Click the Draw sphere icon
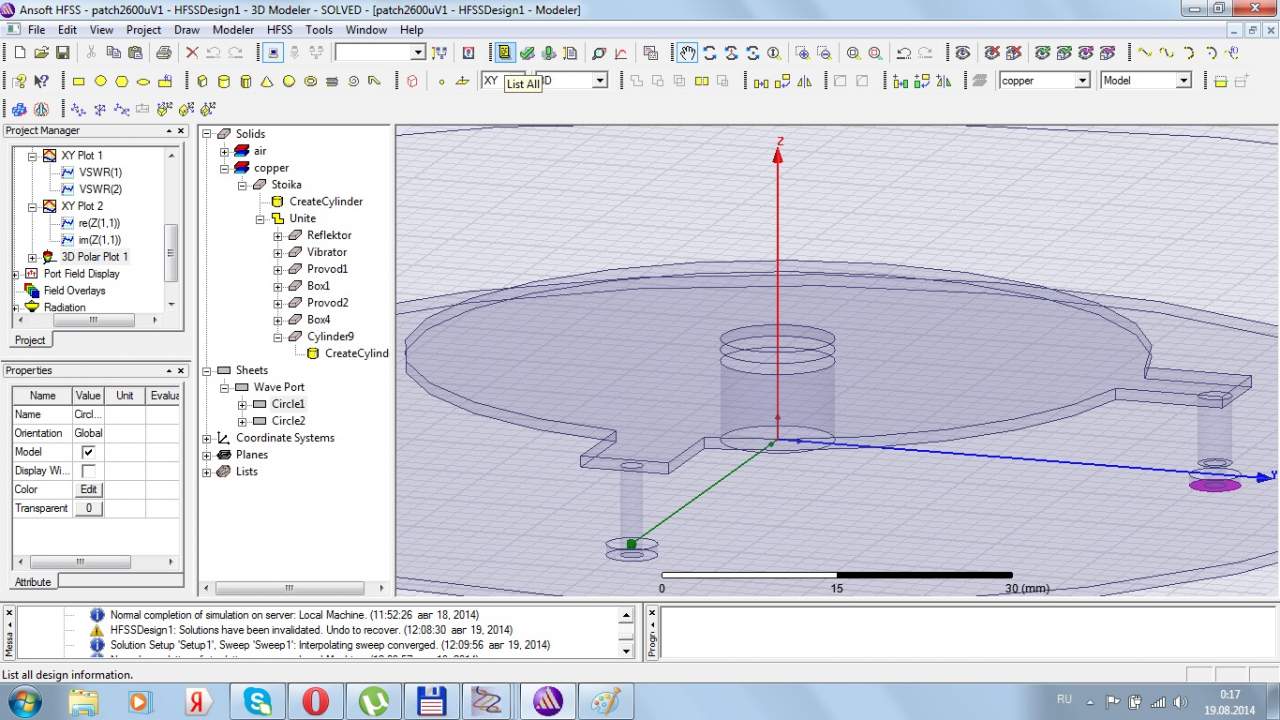 coord(289,81)
